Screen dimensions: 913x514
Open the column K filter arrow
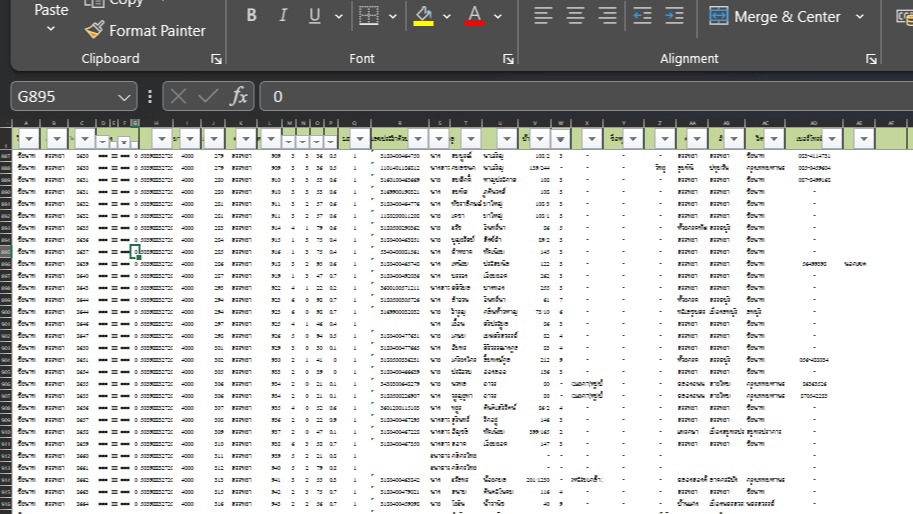[246, 139]
